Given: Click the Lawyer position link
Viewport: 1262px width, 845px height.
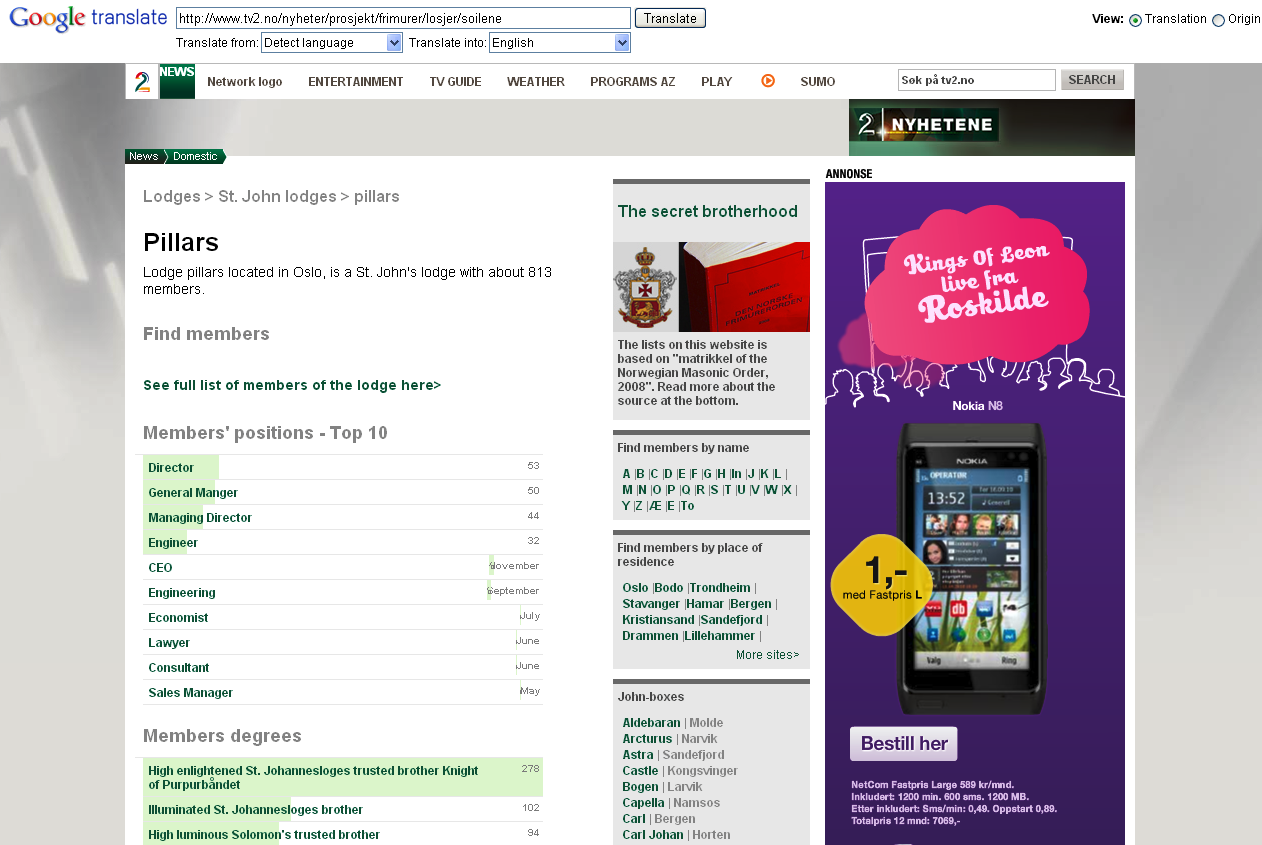Looking at the screenshot, I should coord(169,643).
